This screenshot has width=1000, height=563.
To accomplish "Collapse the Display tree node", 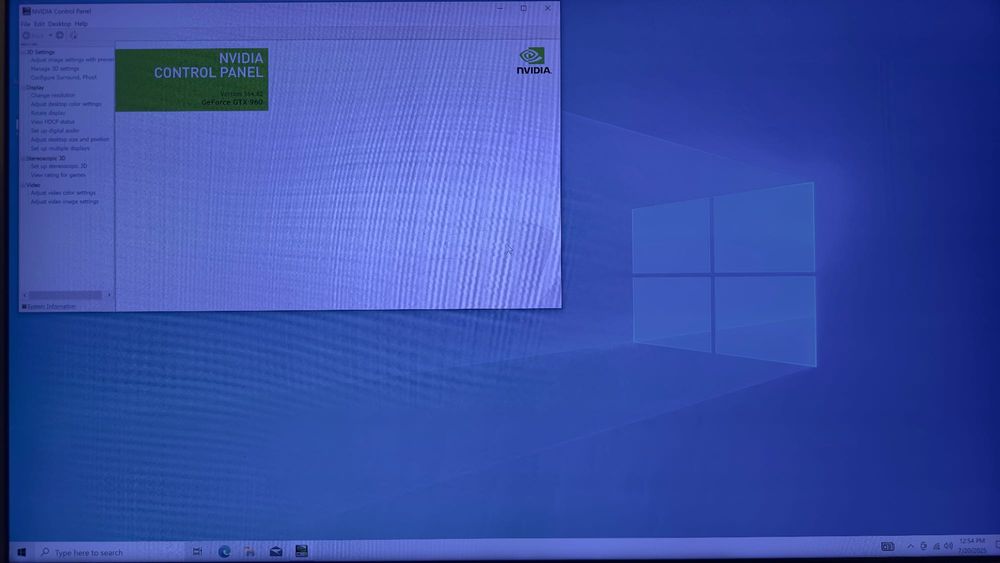I will point(23,87).
